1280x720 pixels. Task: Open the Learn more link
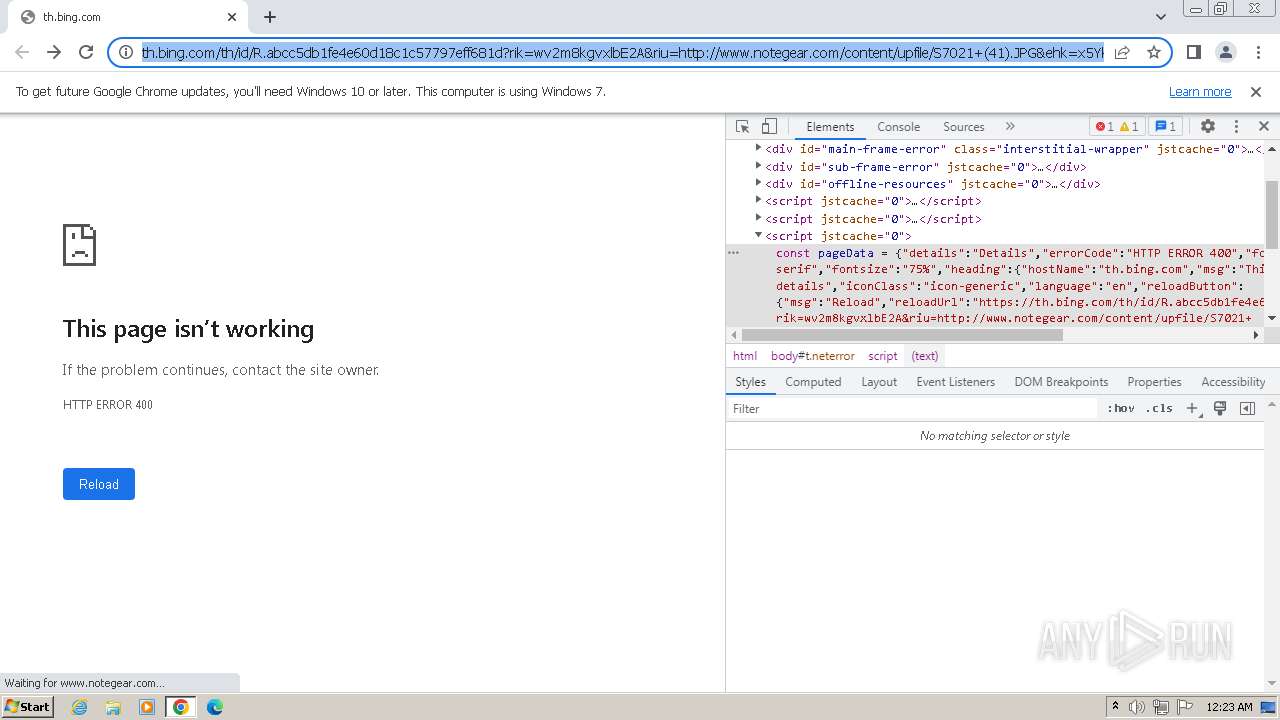(1200, 92)
